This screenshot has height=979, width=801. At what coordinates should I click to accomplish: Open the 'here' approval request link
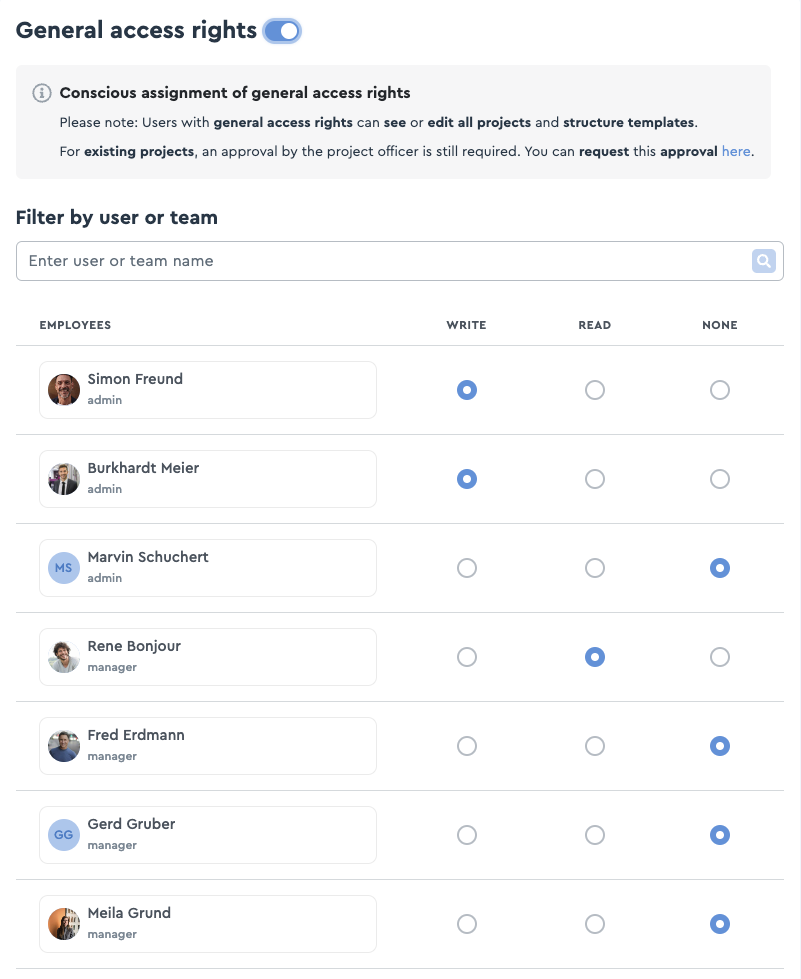[735, 152]
